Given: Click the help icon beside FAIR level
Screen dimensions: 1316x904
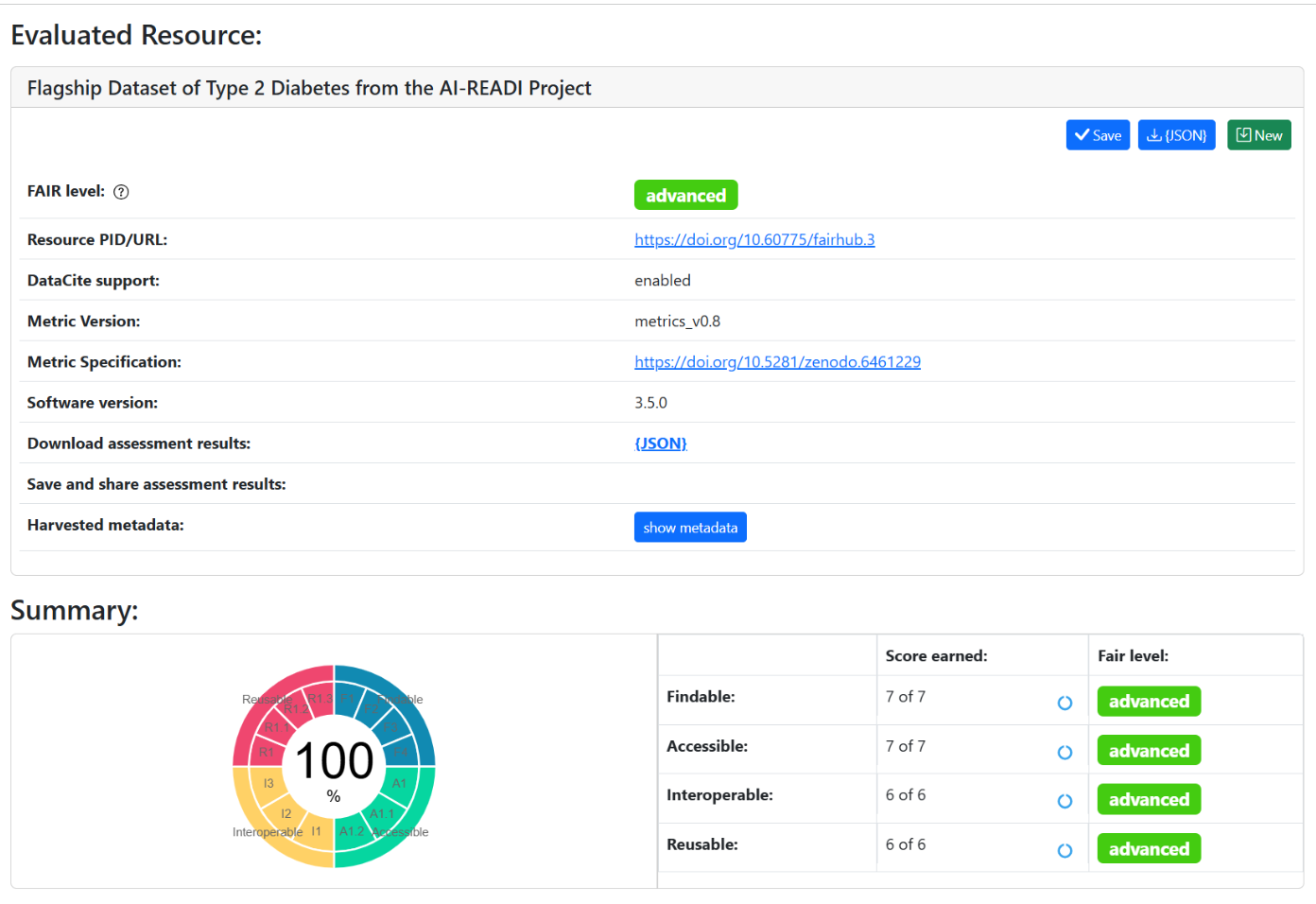Looking at the screenshot, I should tap(121, 192).
